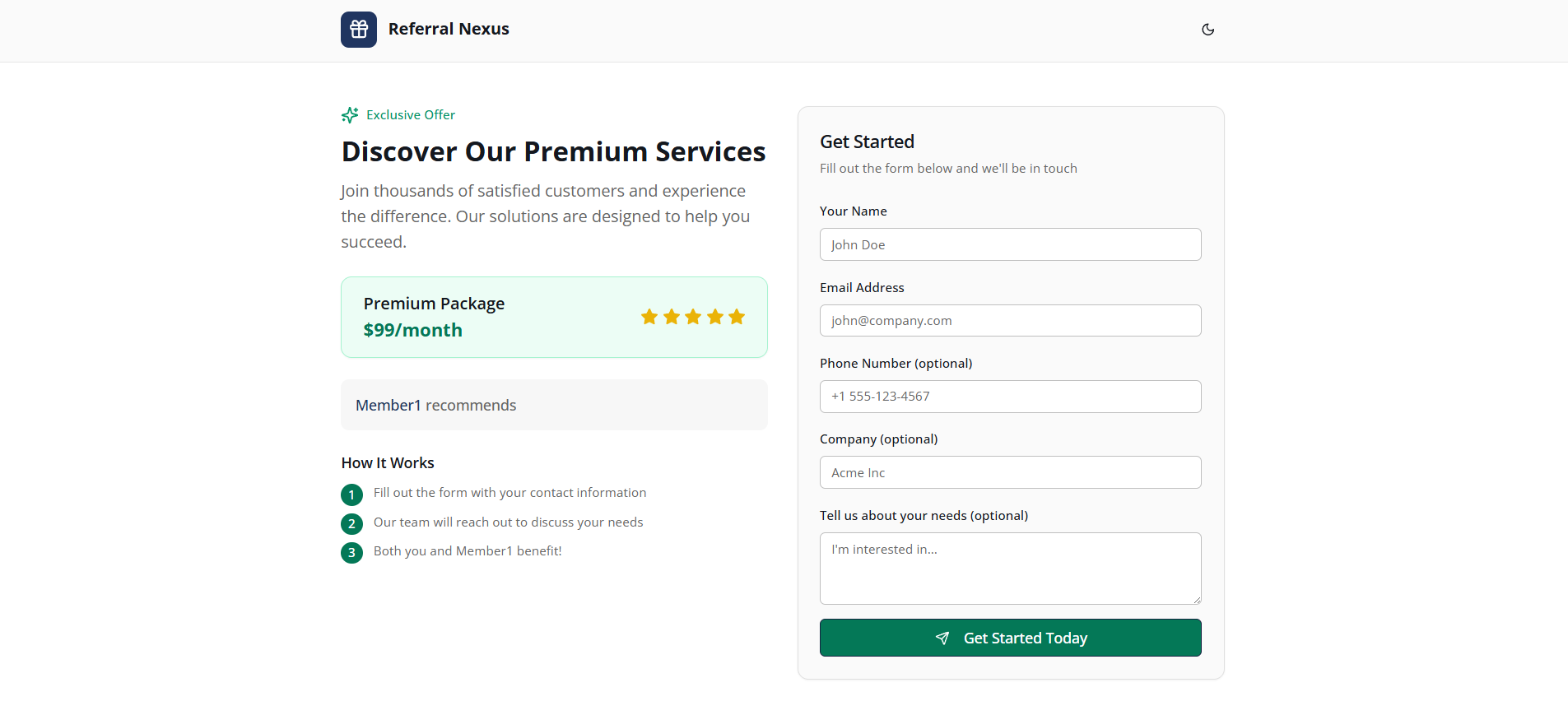Focus the Phone Number input field
The height and width of the screenshot is (715, 1568).
pos(1011,397)
